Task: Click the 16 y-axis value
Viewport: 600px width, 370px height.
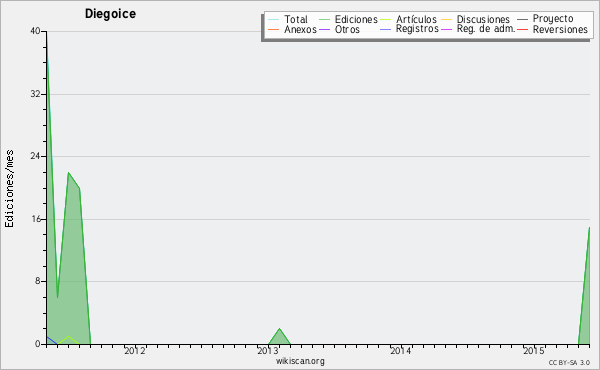Action: pyautogui.click(x=36, y=219)
